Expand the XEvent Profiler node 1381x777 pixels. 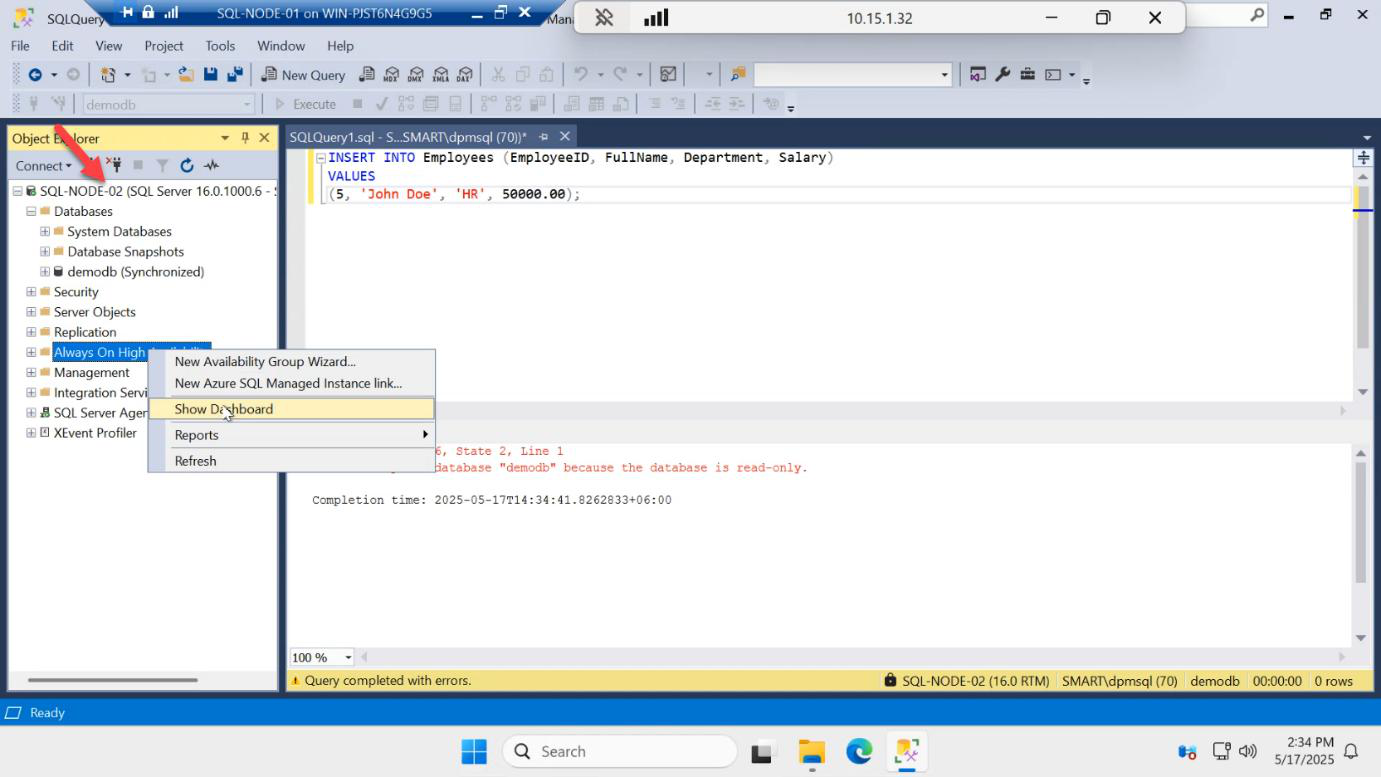coord(31,433)
